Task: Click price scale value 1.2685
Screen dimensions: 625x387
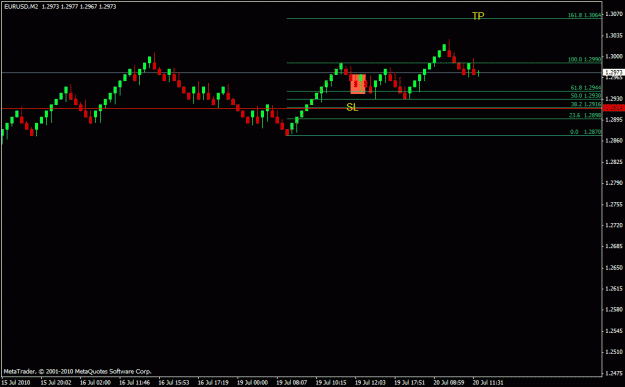Action: (614, 246)
